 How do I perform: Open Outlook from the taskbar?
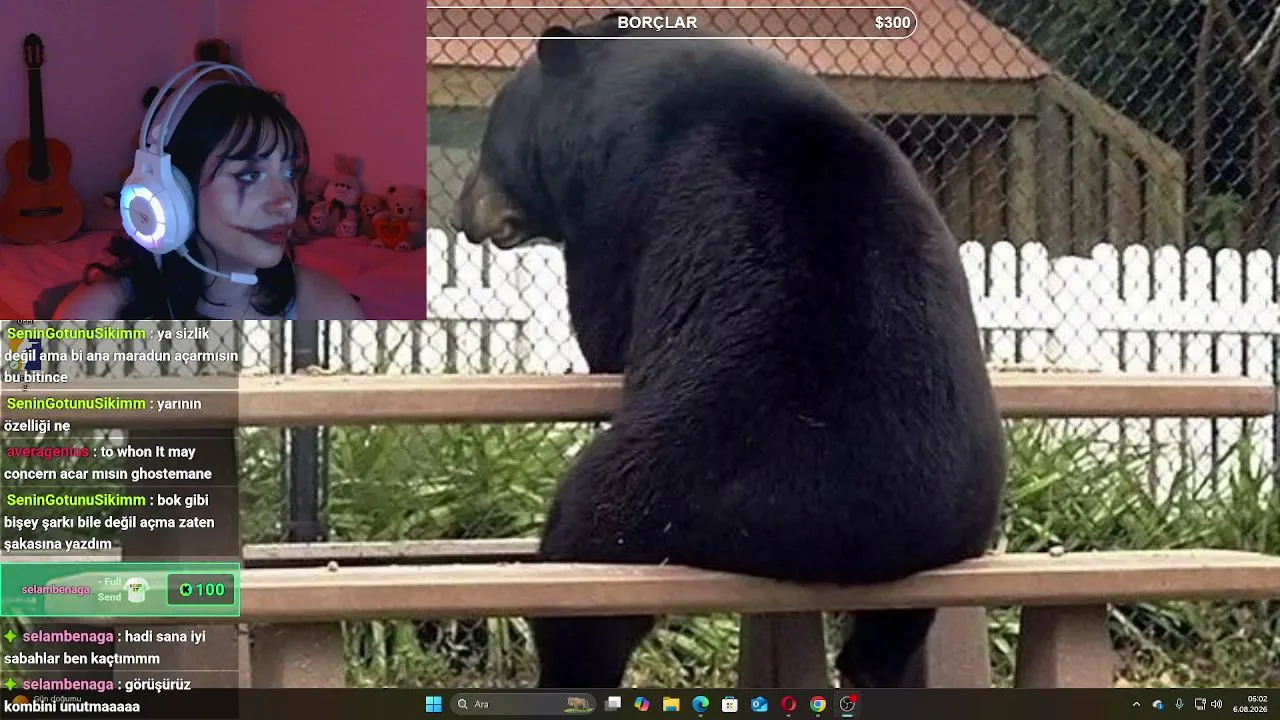[759, 704]
